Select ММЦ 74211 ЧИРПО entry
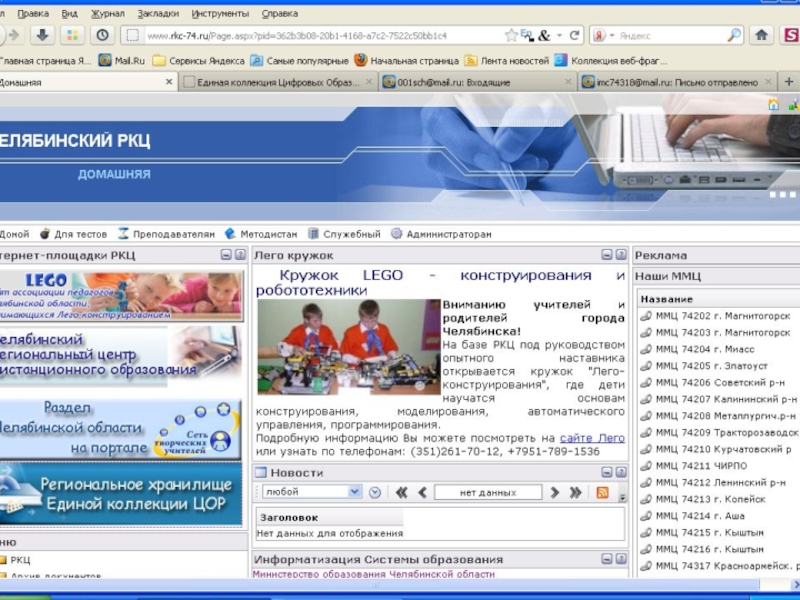The image size is (800, 600). pyautogui.click(x=693, y=466)
